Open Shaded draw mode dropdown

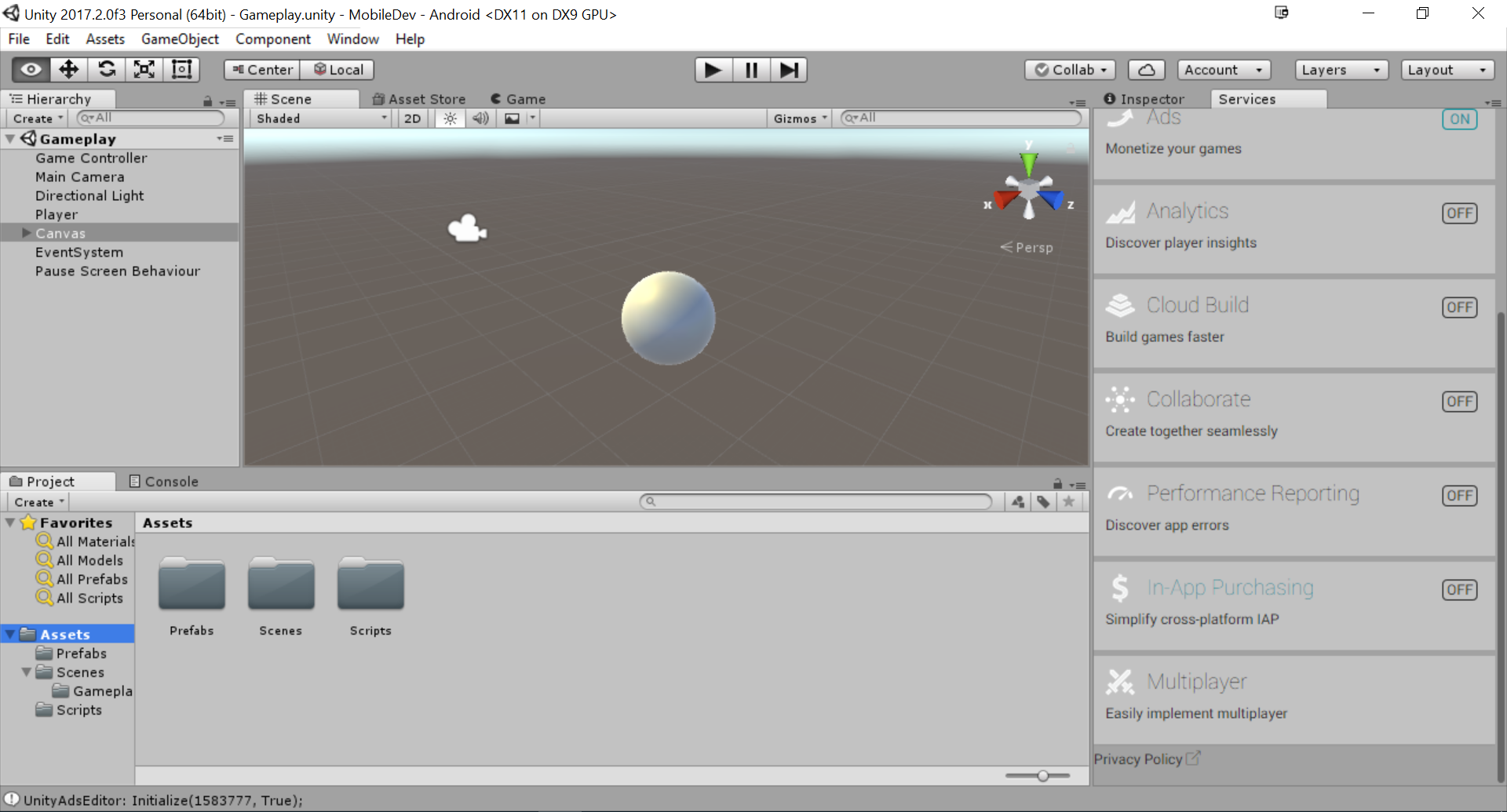322,118
